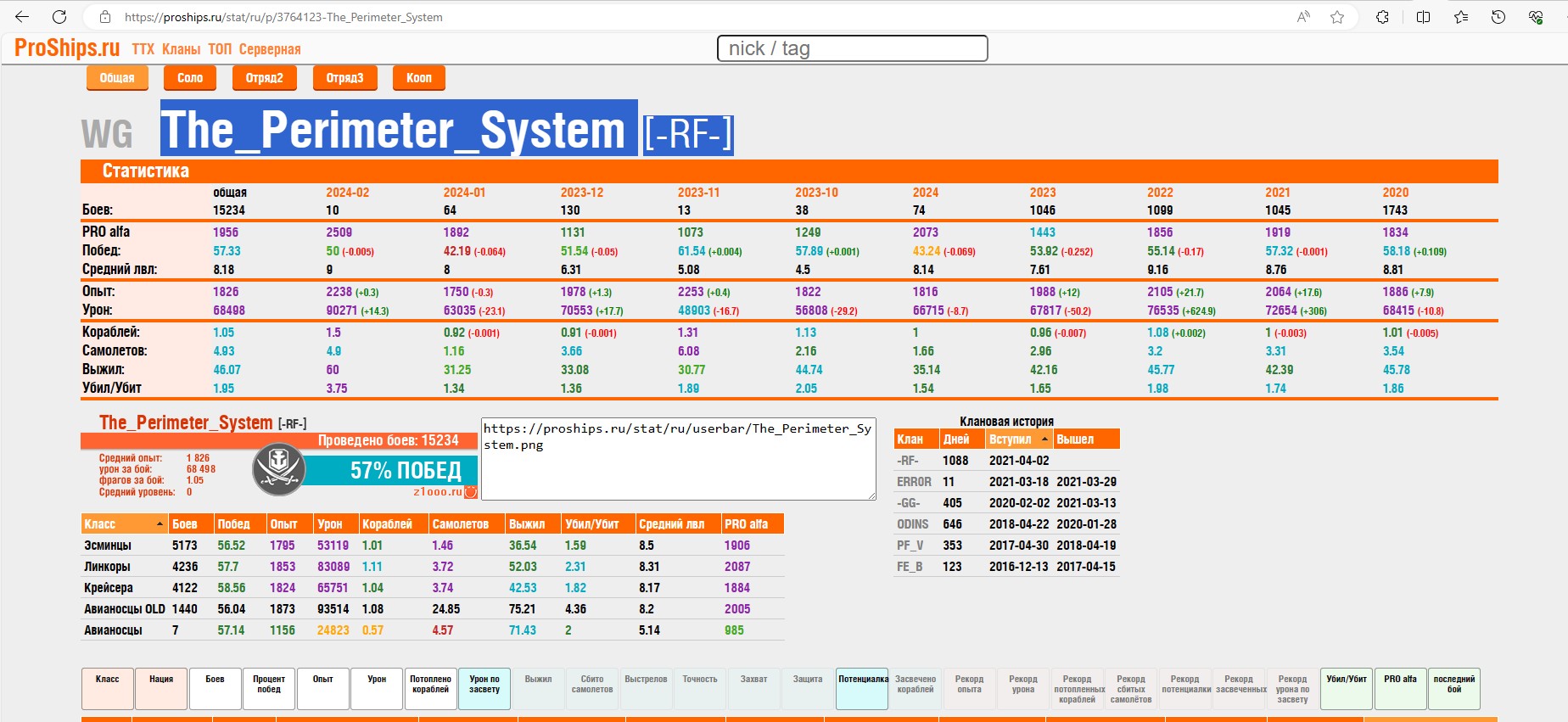
Task: Toggle the Потоплено кораблей column filter
Action: point(431,689)
